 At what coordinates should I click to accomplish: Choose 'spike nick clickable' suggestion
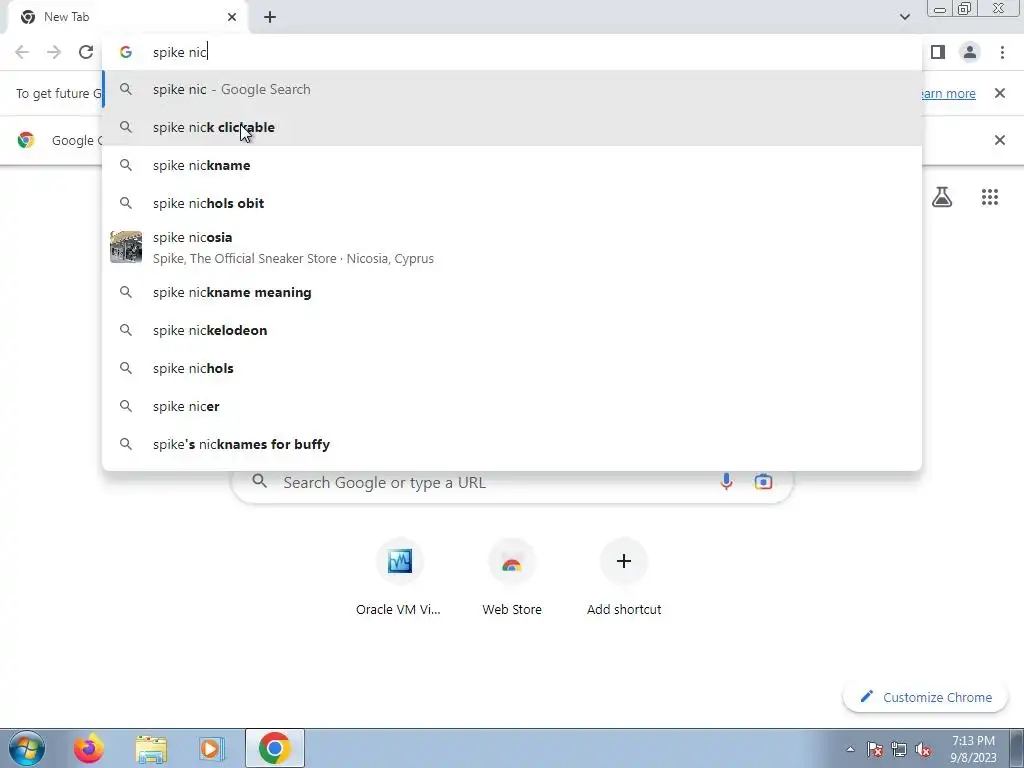[x=512, y=127]
